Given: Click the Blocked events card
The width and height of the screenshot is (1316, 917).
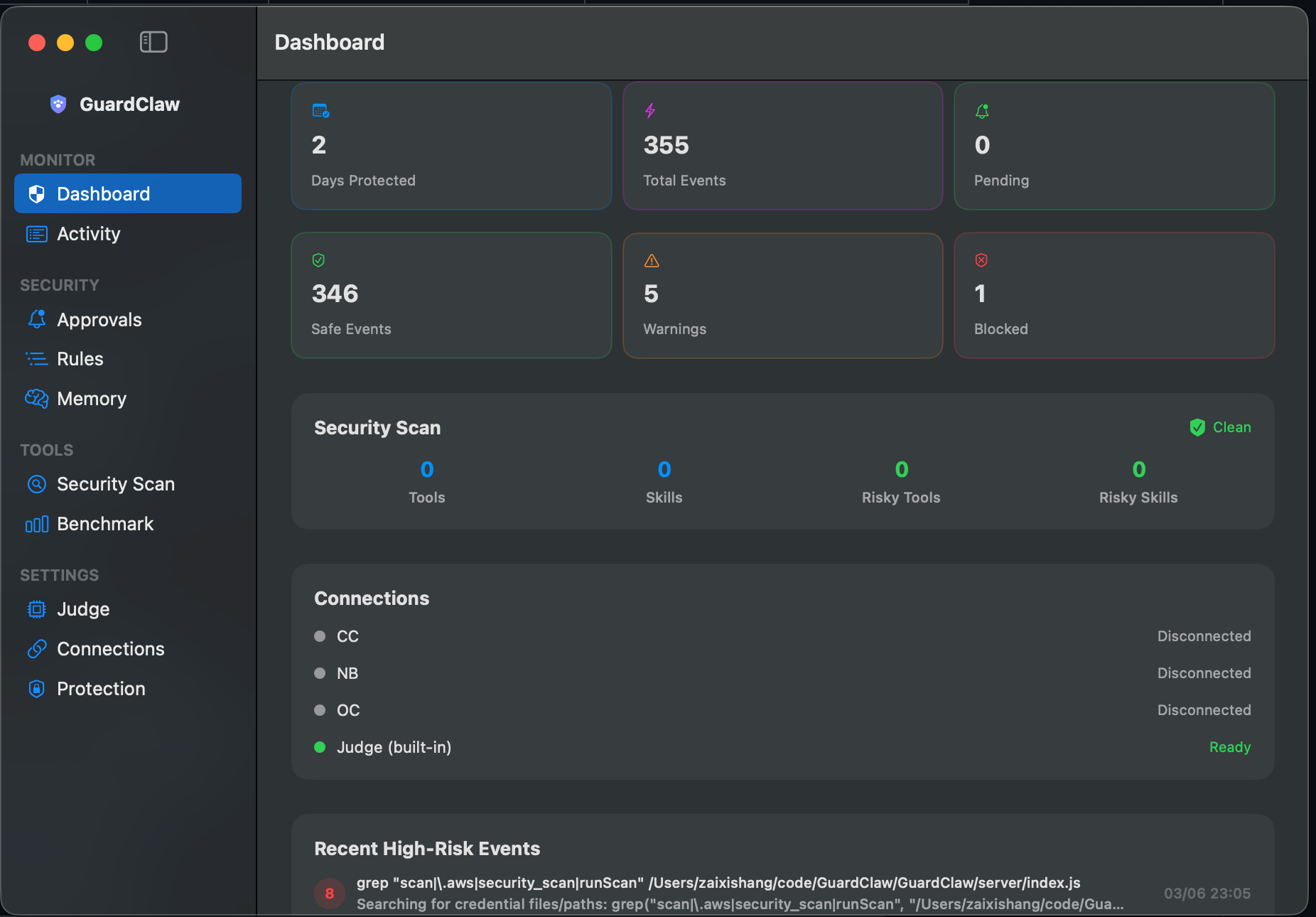Looking at the screenshot, I should (x=1113, y=295).
